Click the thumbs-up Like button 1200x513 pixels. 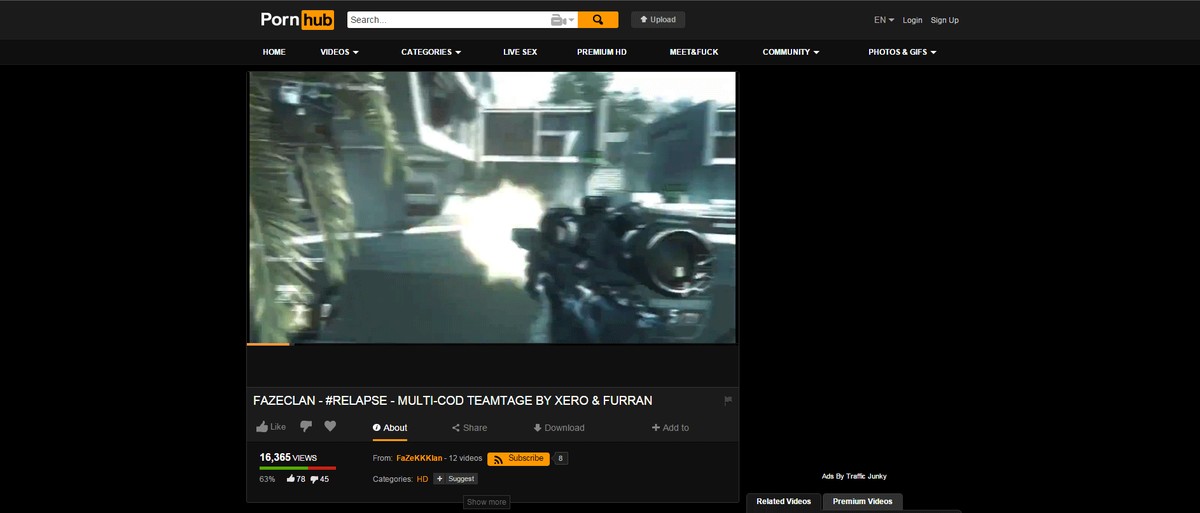271,427
